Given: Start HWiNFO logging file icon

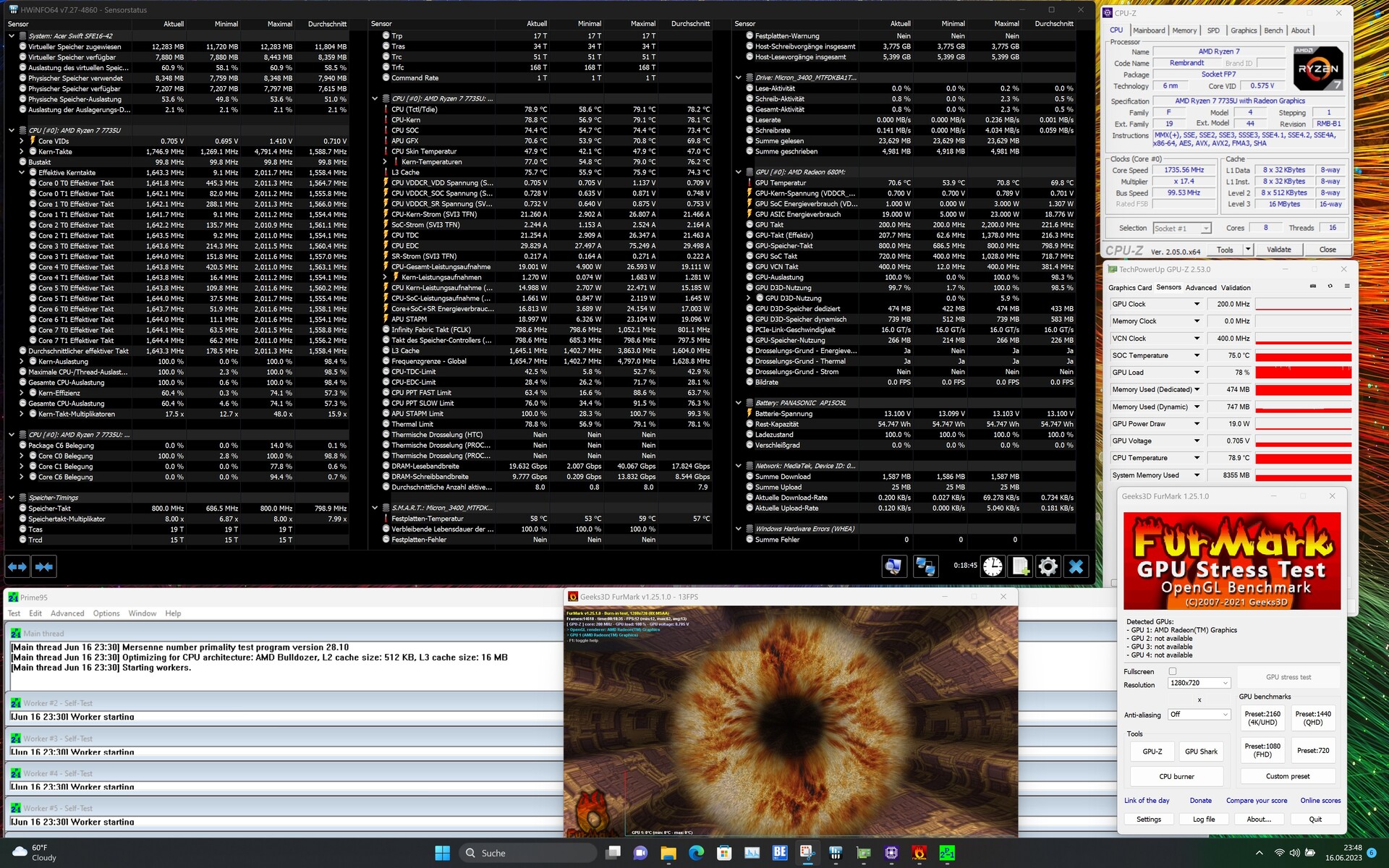Looking at the screenshot, I should click(x=1020, y=566).
